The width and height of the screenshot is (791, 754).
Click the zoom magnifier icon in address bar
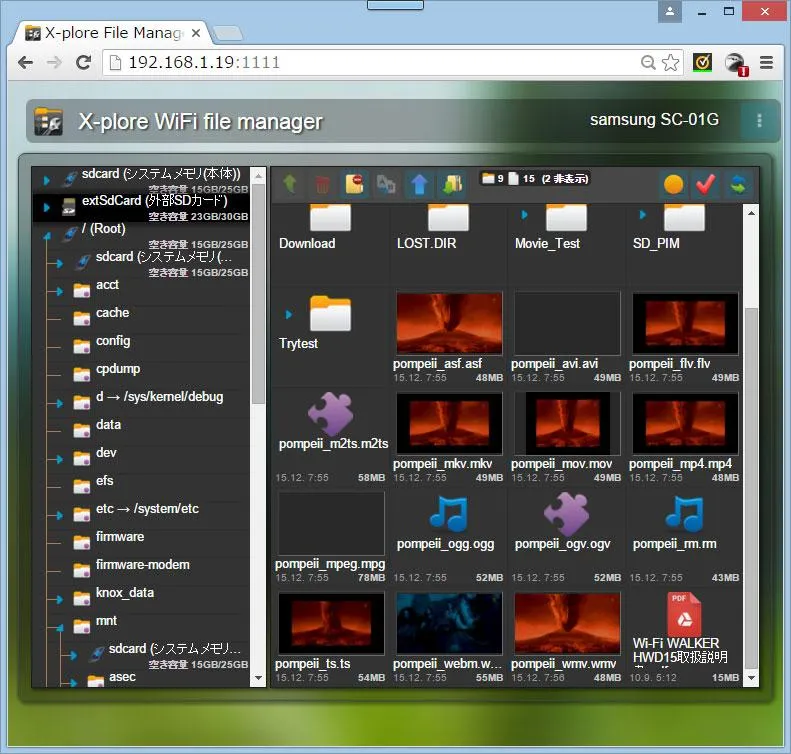pos(648,63)
